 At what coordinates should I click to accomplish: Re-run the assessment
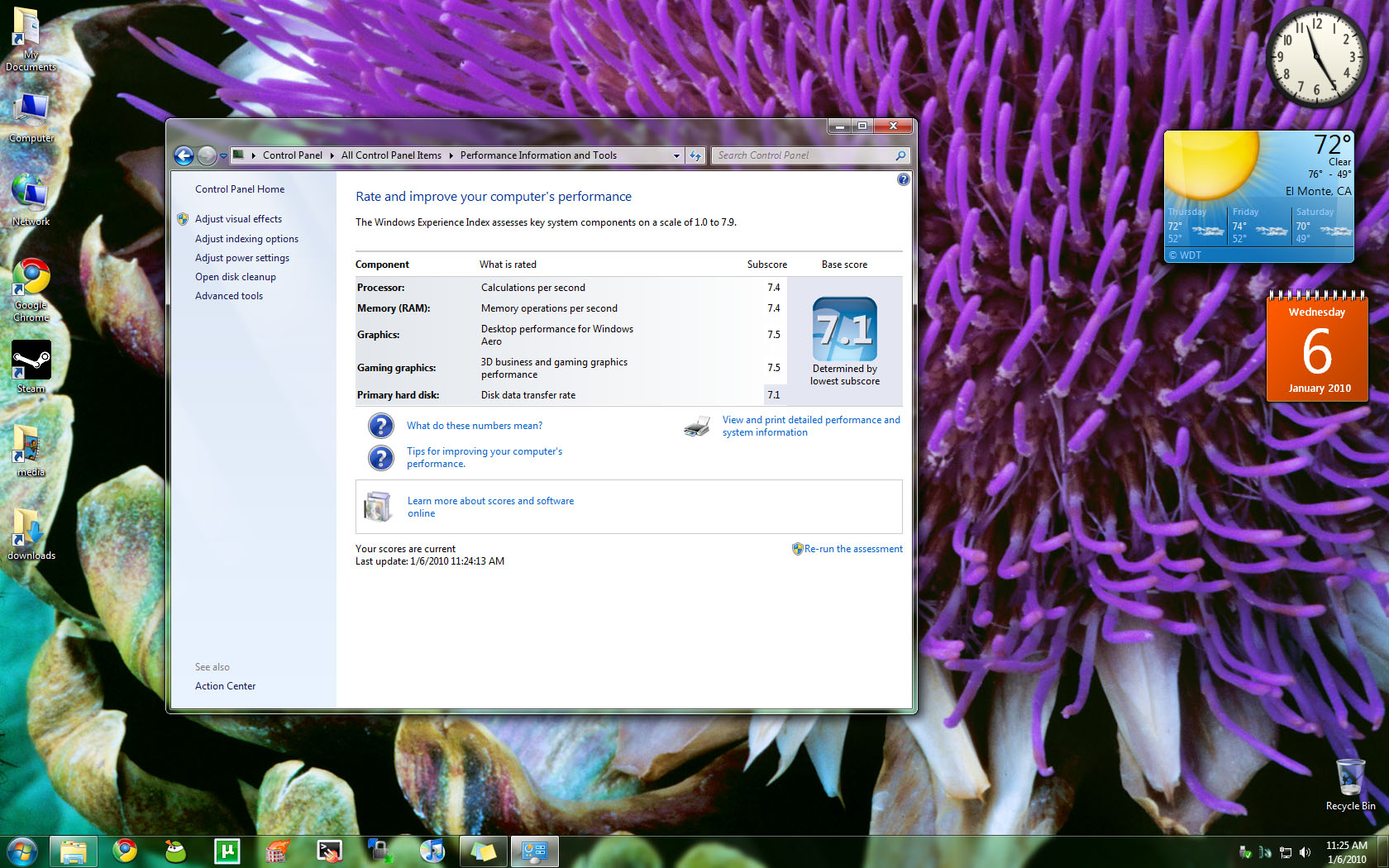[853, 549]
